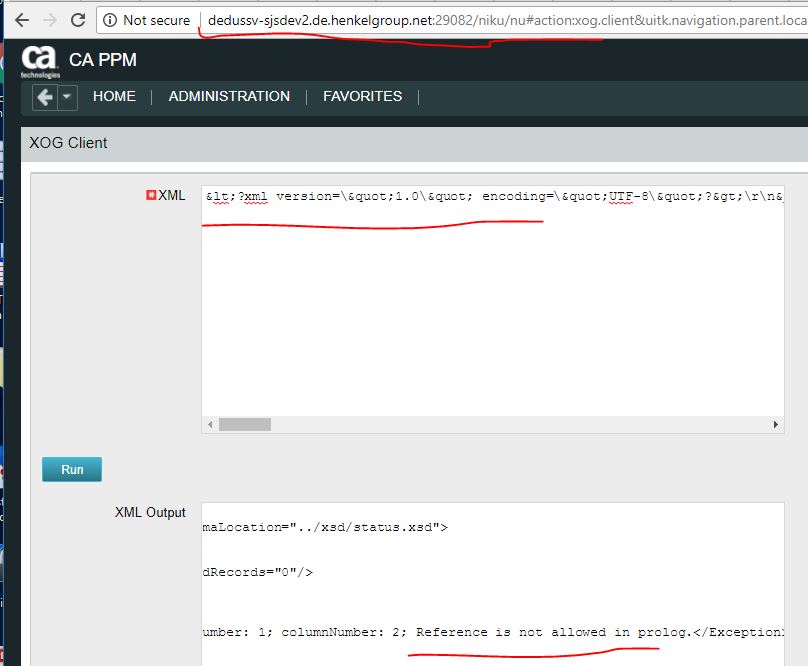Viewport: 808px width, 666px height.
Task: Click the 'maLocation="../xsd/status.xsd">' output line
Action: pyautogui.click(x=325, y=527)
